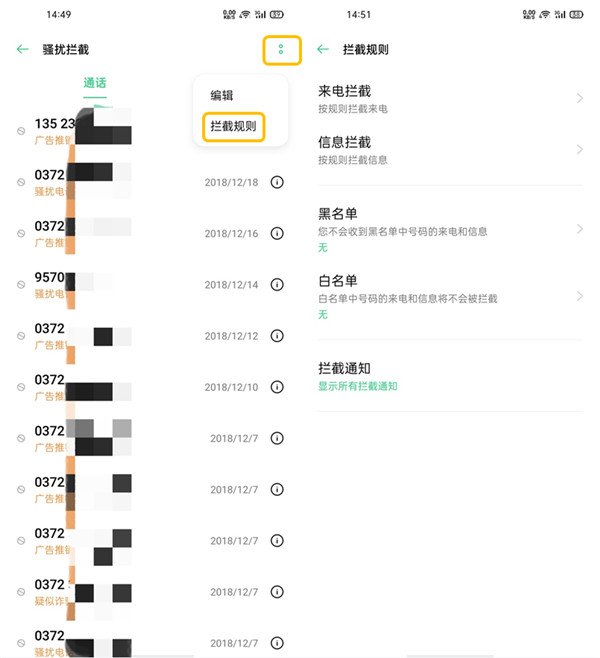The image size is (600, 658).
Task: Expand 来电拦截 settings chevron
Action: [580, 98]
